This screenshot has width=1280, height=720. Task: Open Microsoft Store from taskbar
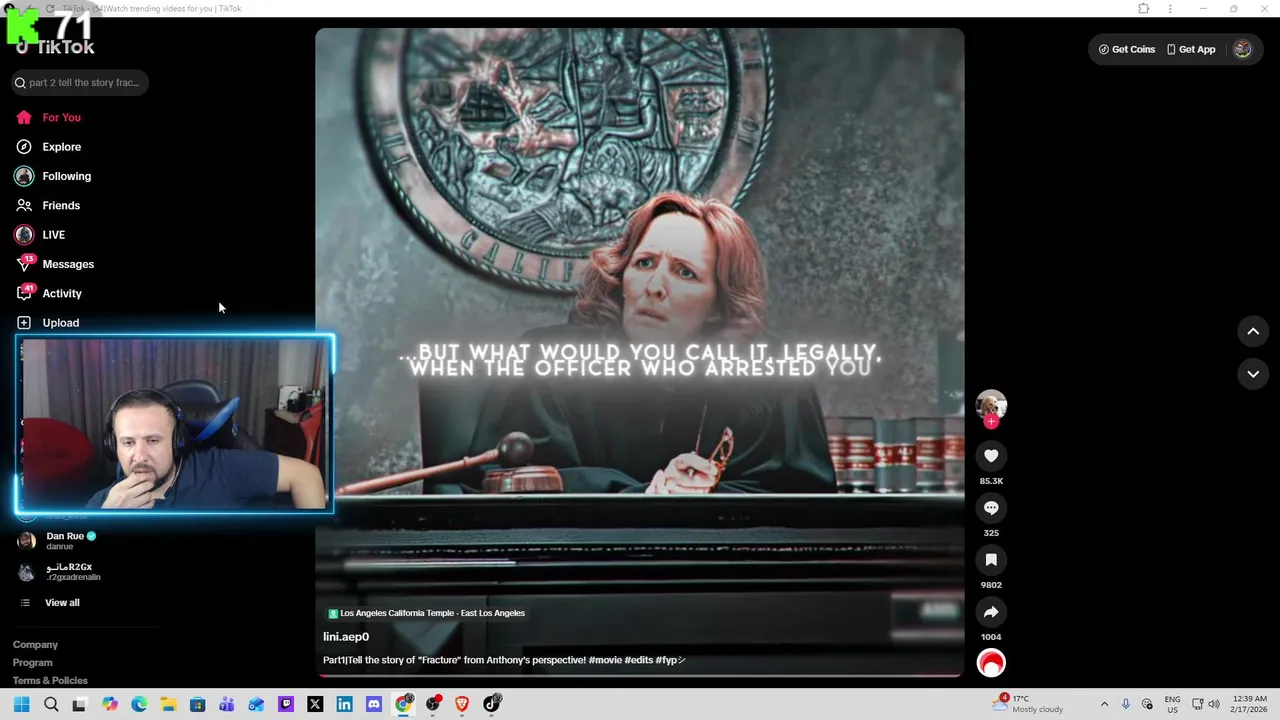point(198,704)
